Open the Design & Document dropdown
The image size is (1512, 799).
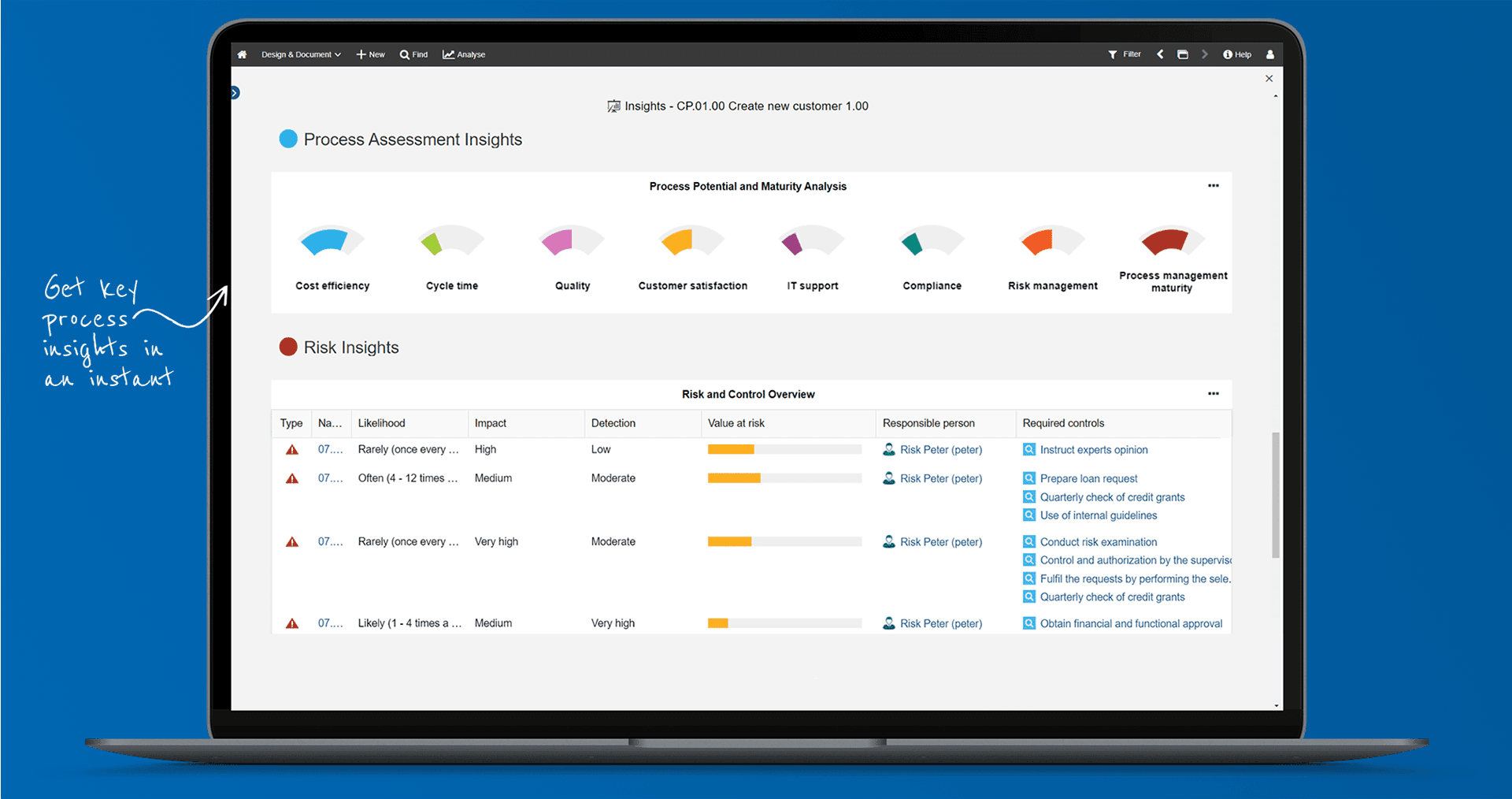(x=301, y=54)
